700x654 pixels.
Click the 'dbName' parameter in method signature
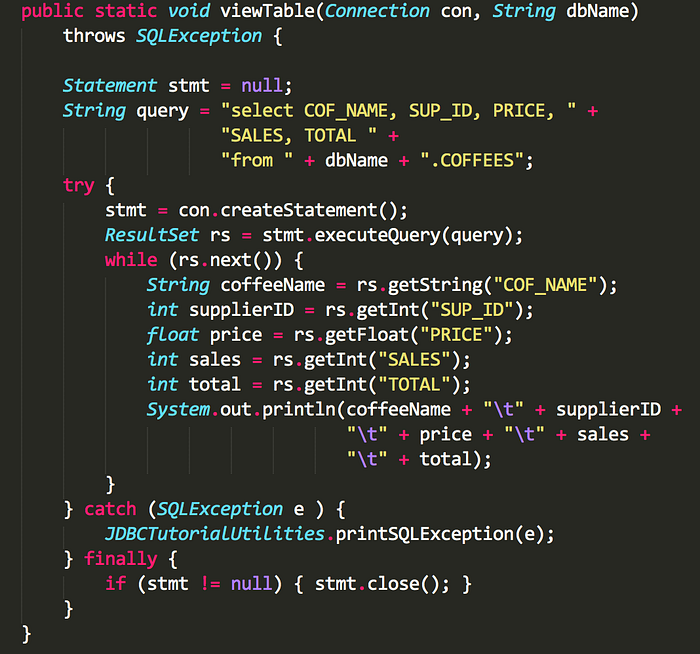[597, 11]
